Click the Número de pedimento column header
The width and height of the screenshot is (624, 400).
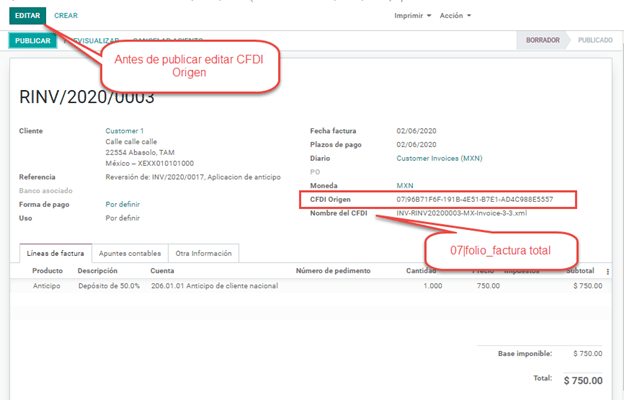[x=333, y=271]
